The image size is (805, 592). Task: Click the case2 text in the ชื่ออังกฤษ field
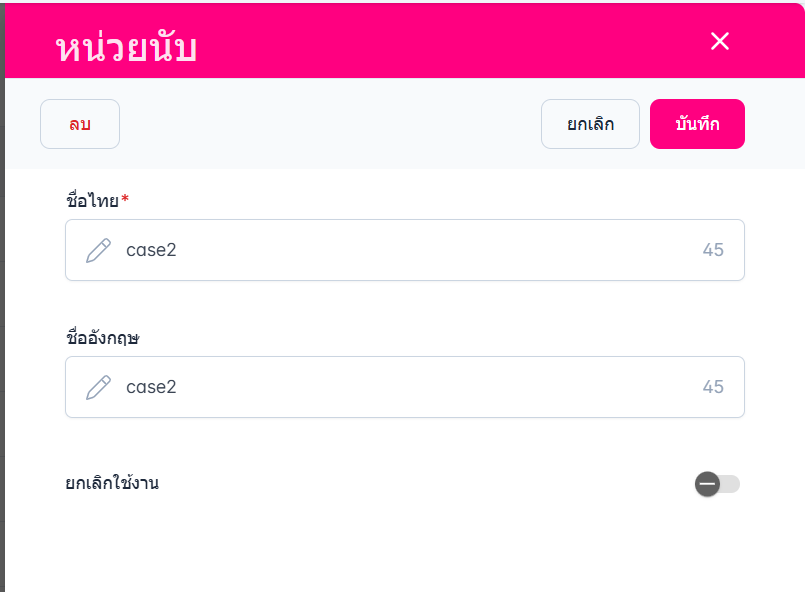pyautogui.click(x=151, y=387)
